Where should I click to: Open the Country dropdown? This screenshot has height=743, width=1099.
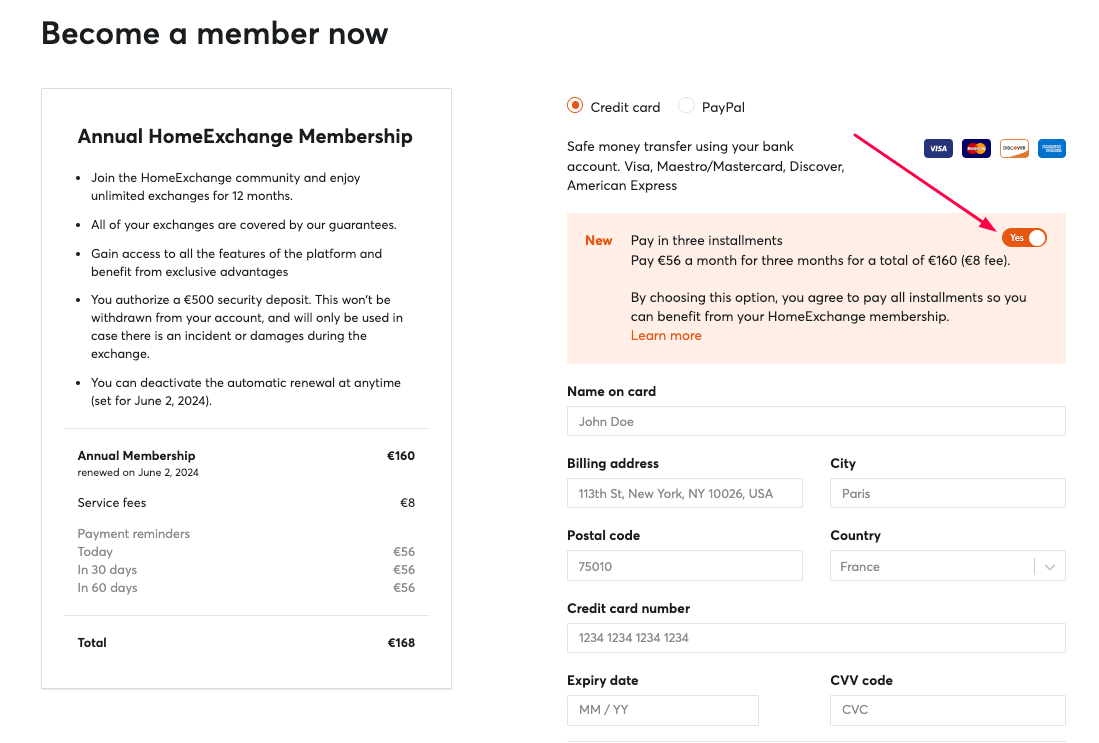pos(948,566)
